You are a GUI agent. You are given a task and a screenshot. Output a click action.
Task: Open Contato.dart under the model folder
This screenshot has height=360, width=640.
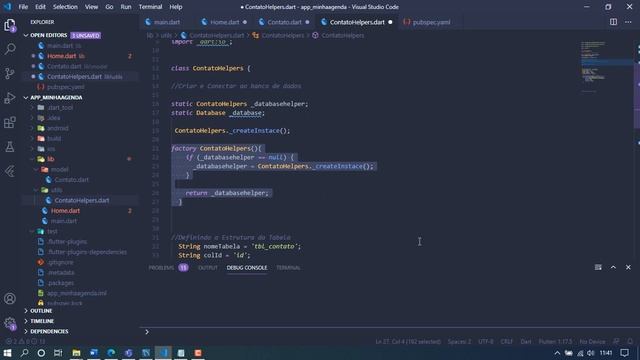[71, 180]
